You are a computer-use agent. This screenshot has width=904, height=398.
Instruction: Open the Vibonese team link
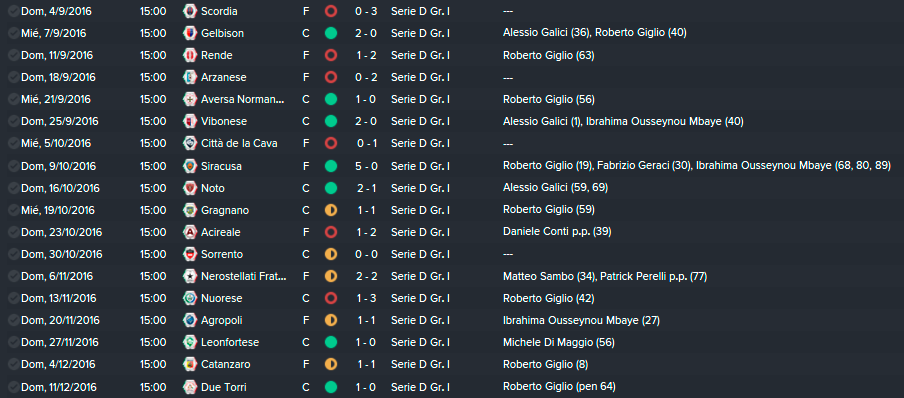(x=224, y=121)
